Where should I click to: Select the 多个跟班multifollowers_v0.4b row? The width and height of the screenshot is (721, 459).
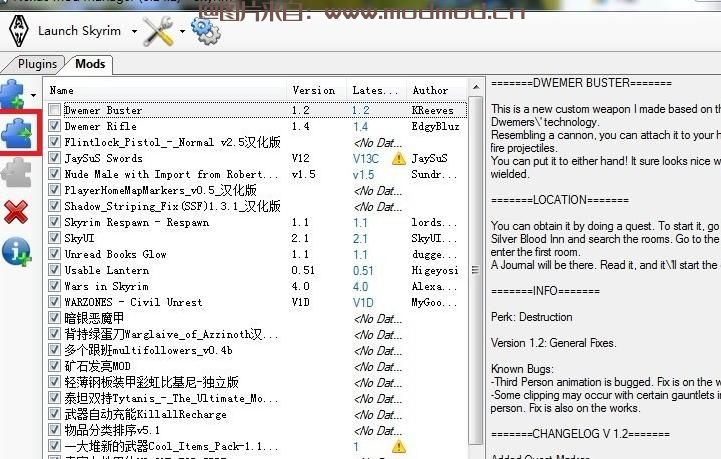pos(257,350)
